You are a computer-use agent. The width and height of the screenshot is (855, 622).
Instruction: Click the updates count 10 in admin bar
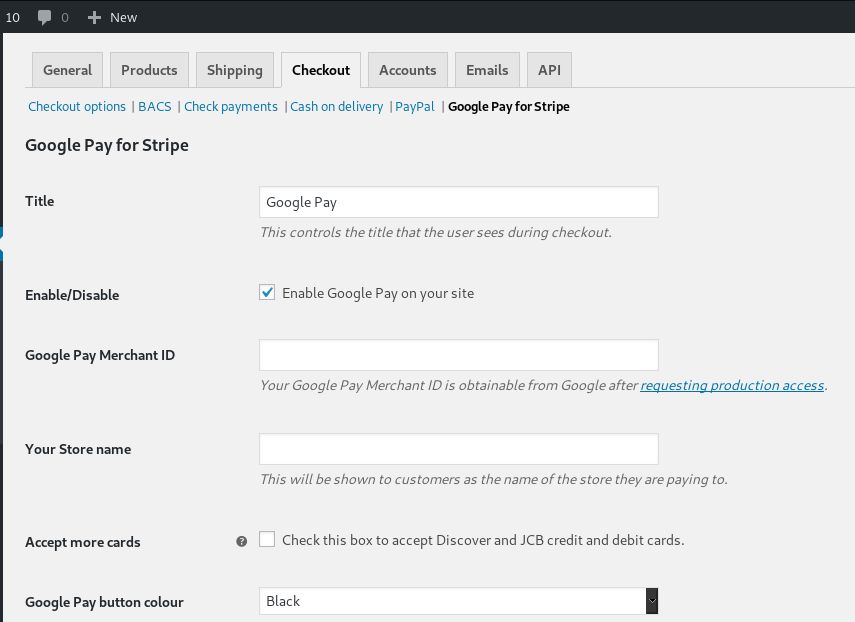click(13, 17)
